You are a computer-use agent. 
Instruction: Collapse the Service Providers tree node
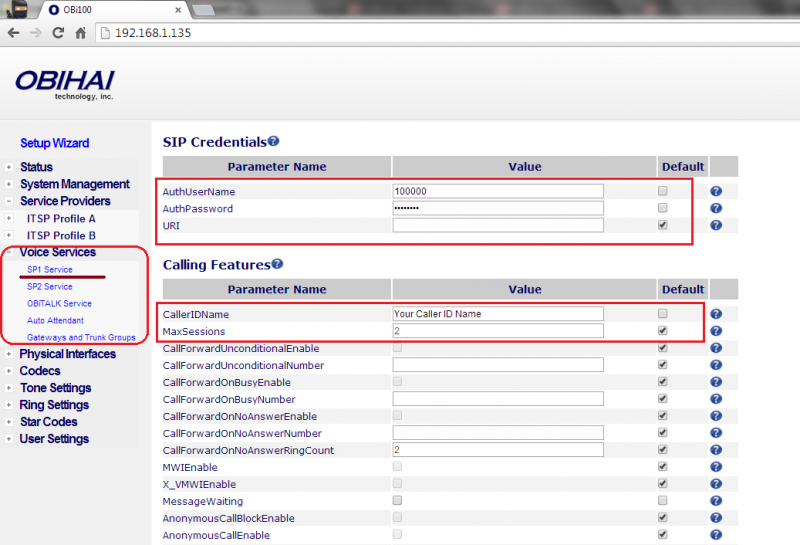pyautogui.click(x=9, y=201)
